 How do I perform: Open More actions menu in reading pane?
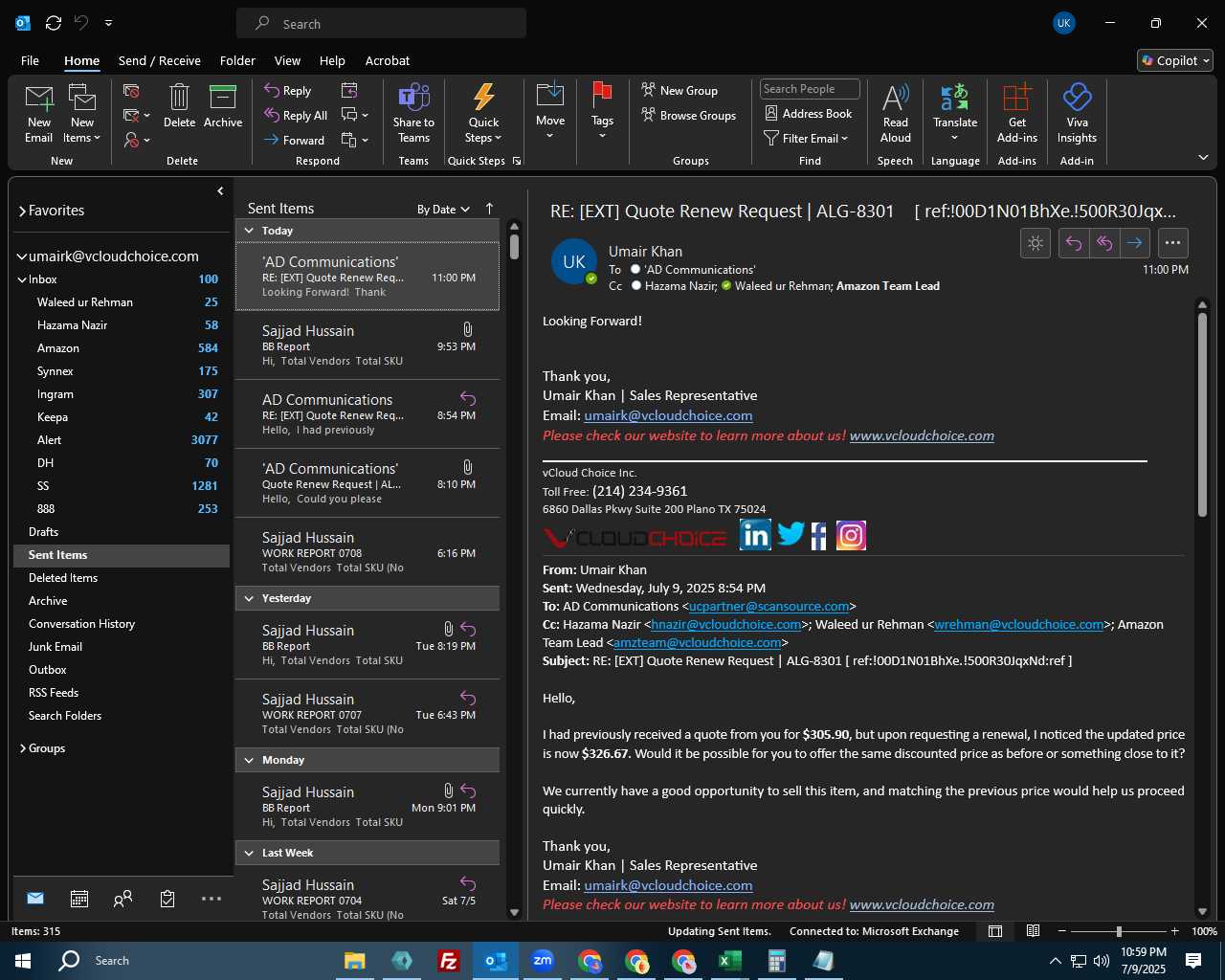(x=1173, y=243)
